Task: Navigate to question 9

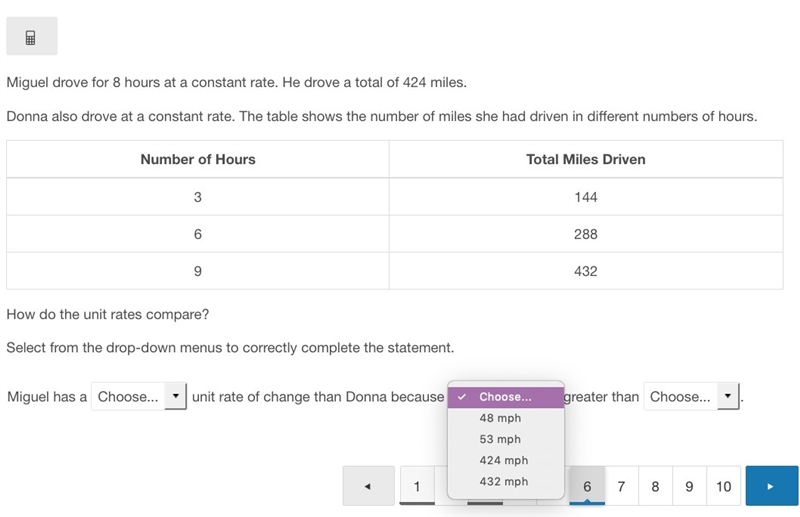Action: click(x=689, y=486)
